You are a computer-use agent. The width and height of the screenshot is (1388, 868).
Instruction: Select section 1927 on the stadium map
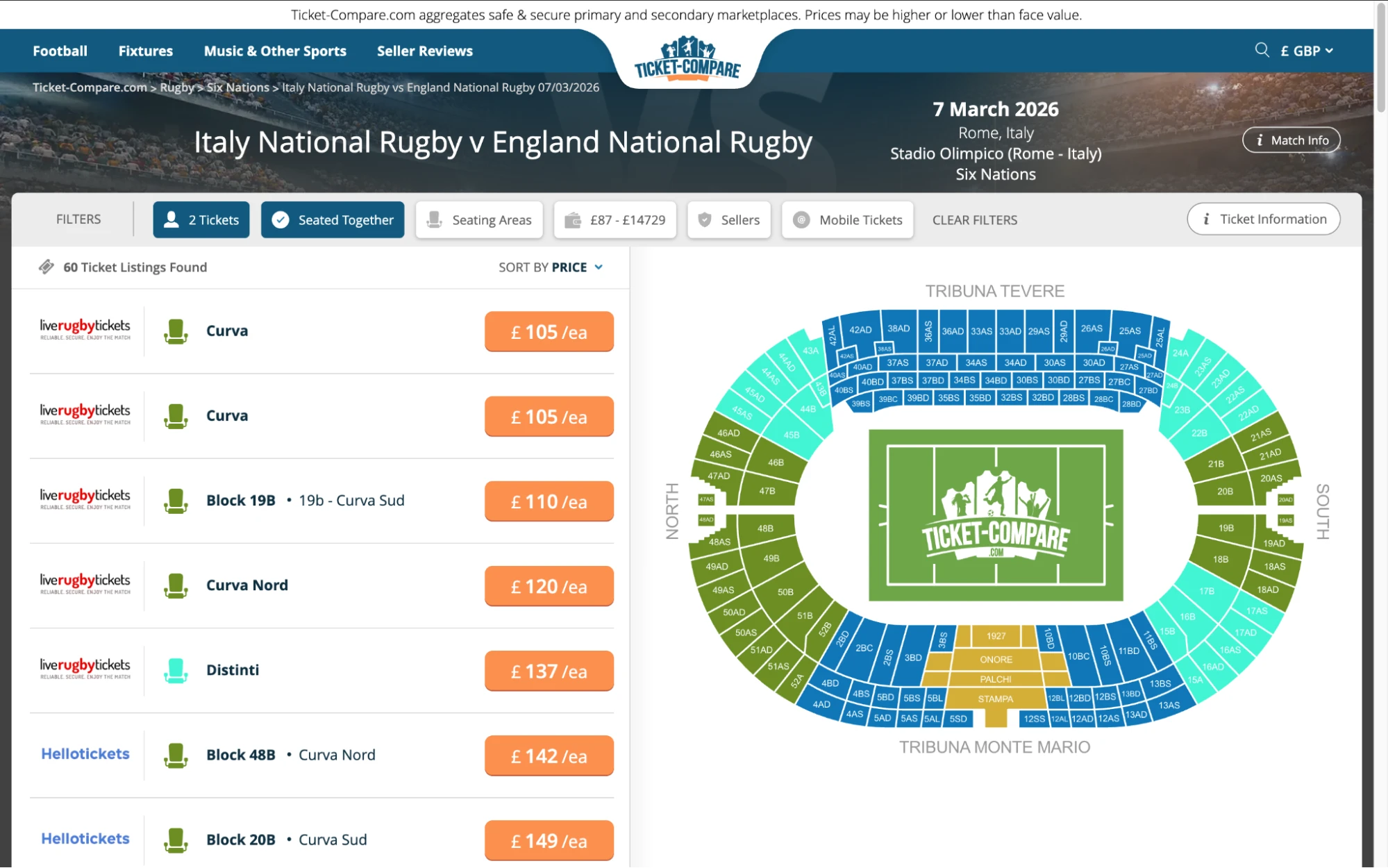click(x=996, y=635)
